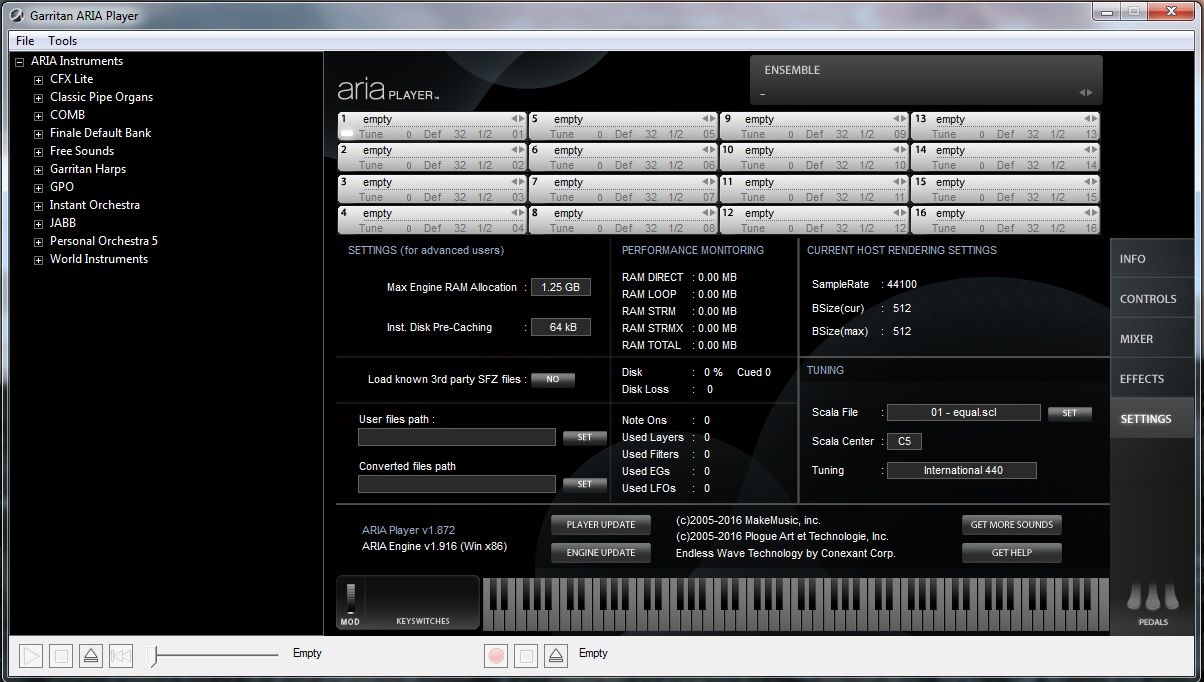
Task: Click SET next to Converted files path
Action: point(585,484)
